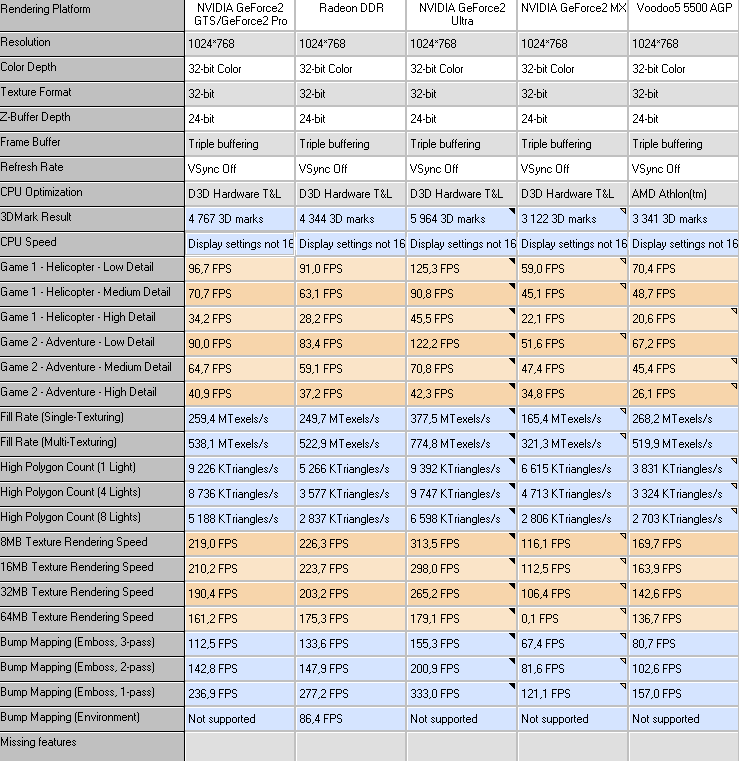Screen dimensions: 739x762
Task: Select the Radeon 86,4 FPS environment bump cell
Action: pos(351,718)
